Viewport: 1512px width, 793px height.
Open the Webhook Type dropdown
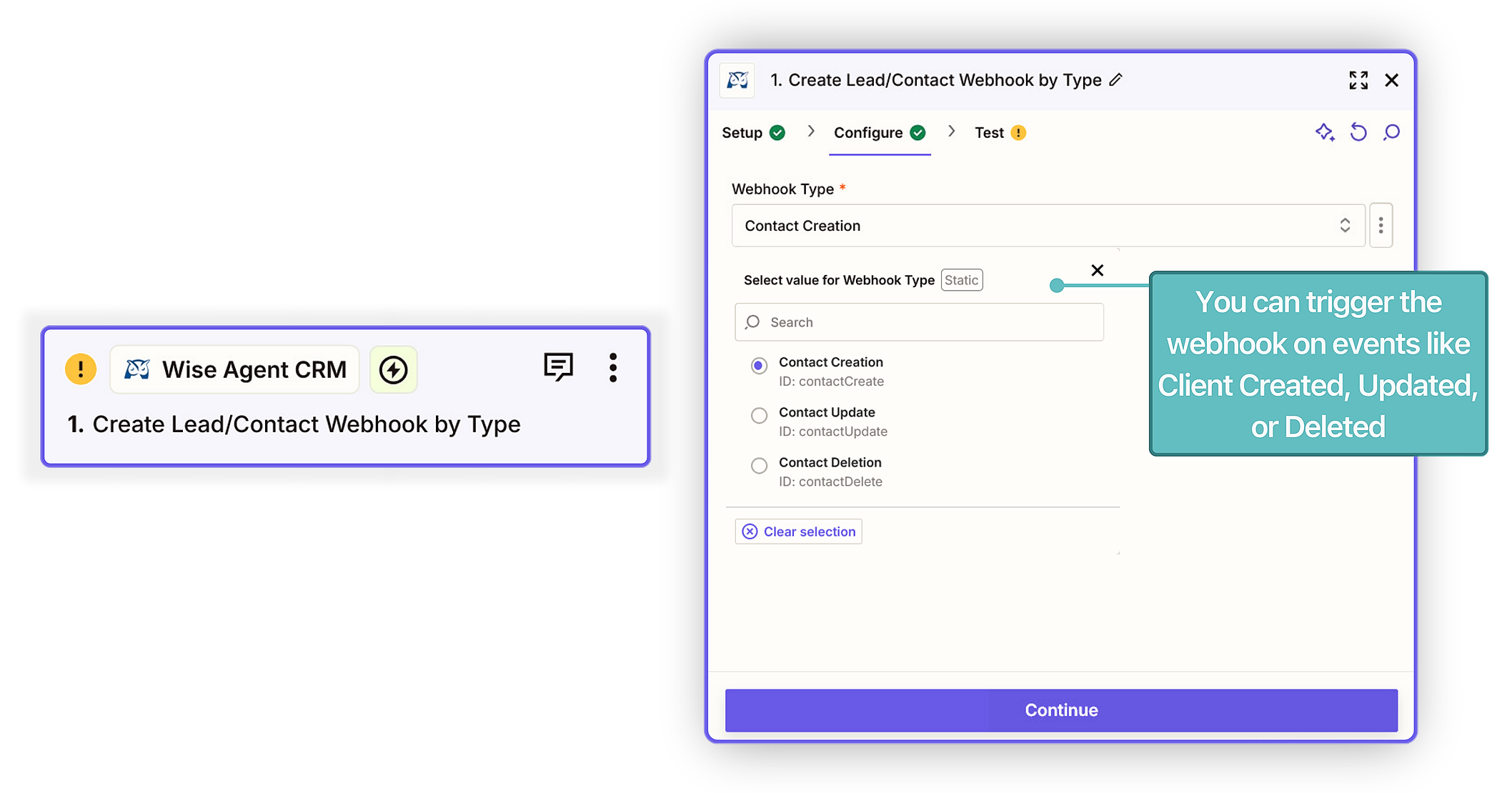pyautogui.click(x=1048, y=226)
